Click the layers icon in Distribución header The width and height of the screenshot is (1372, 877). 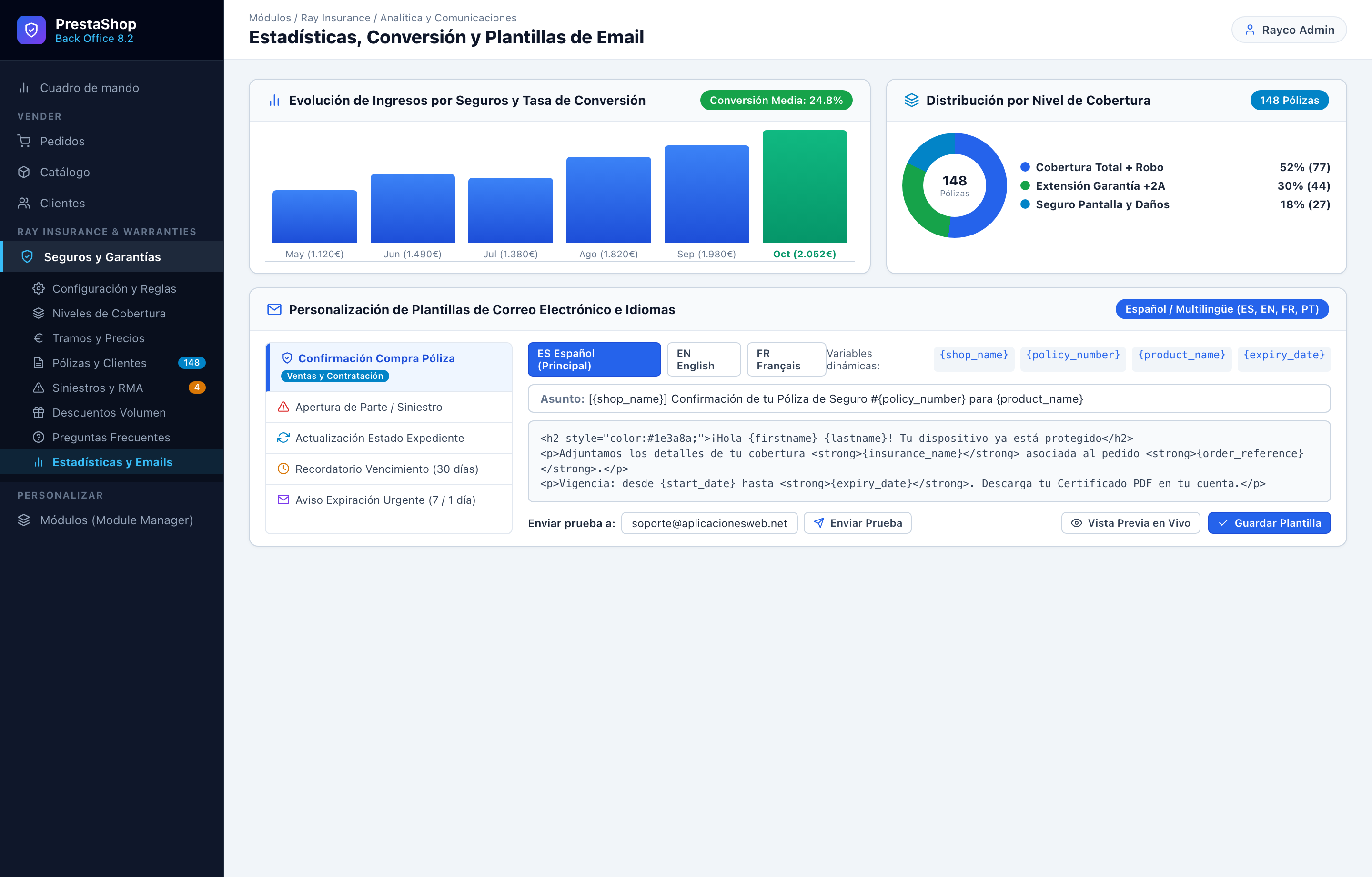(x=912, y=101)
